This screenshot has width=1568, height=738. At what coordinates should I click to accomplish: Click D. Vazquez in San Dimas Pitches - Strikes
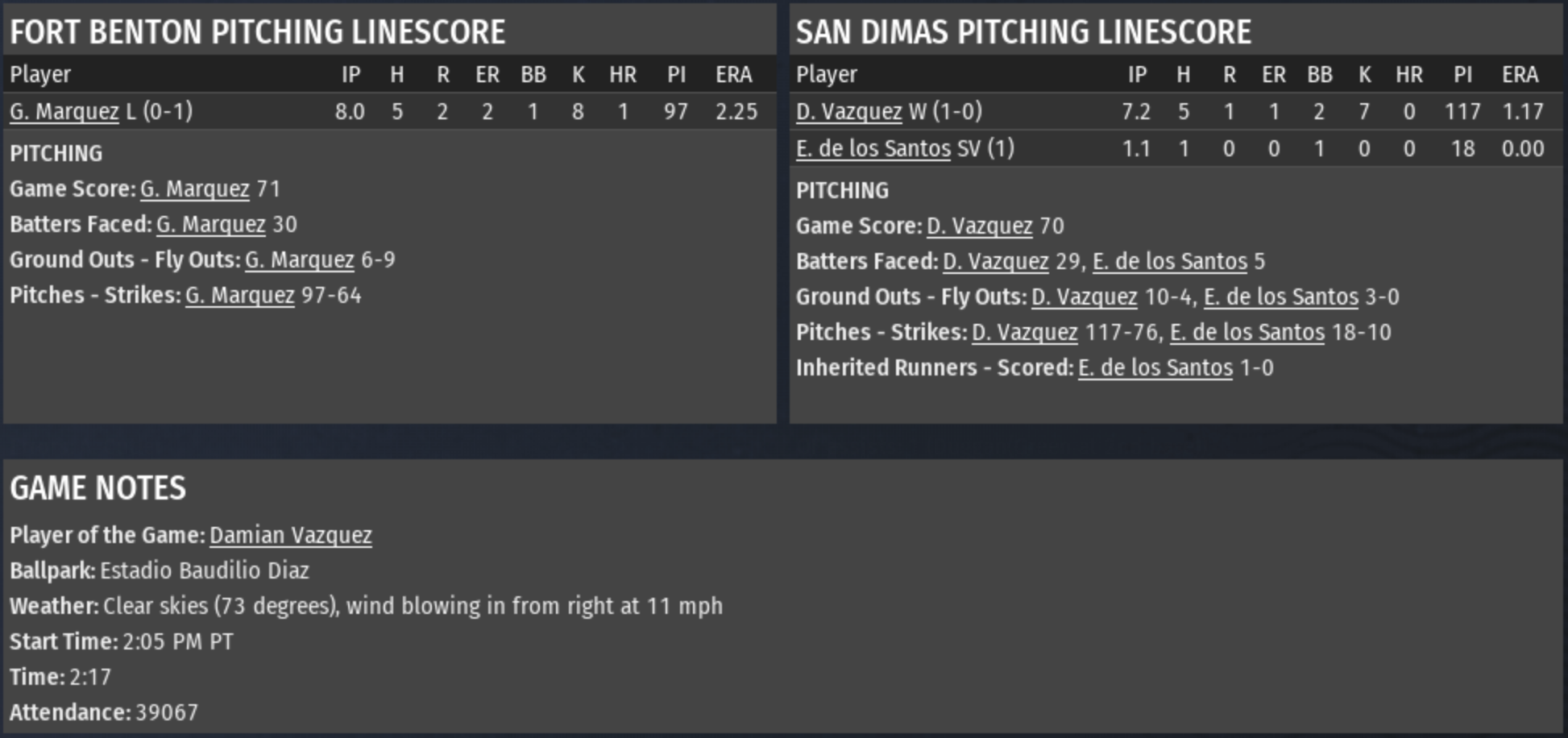(x=1024, y=332)
